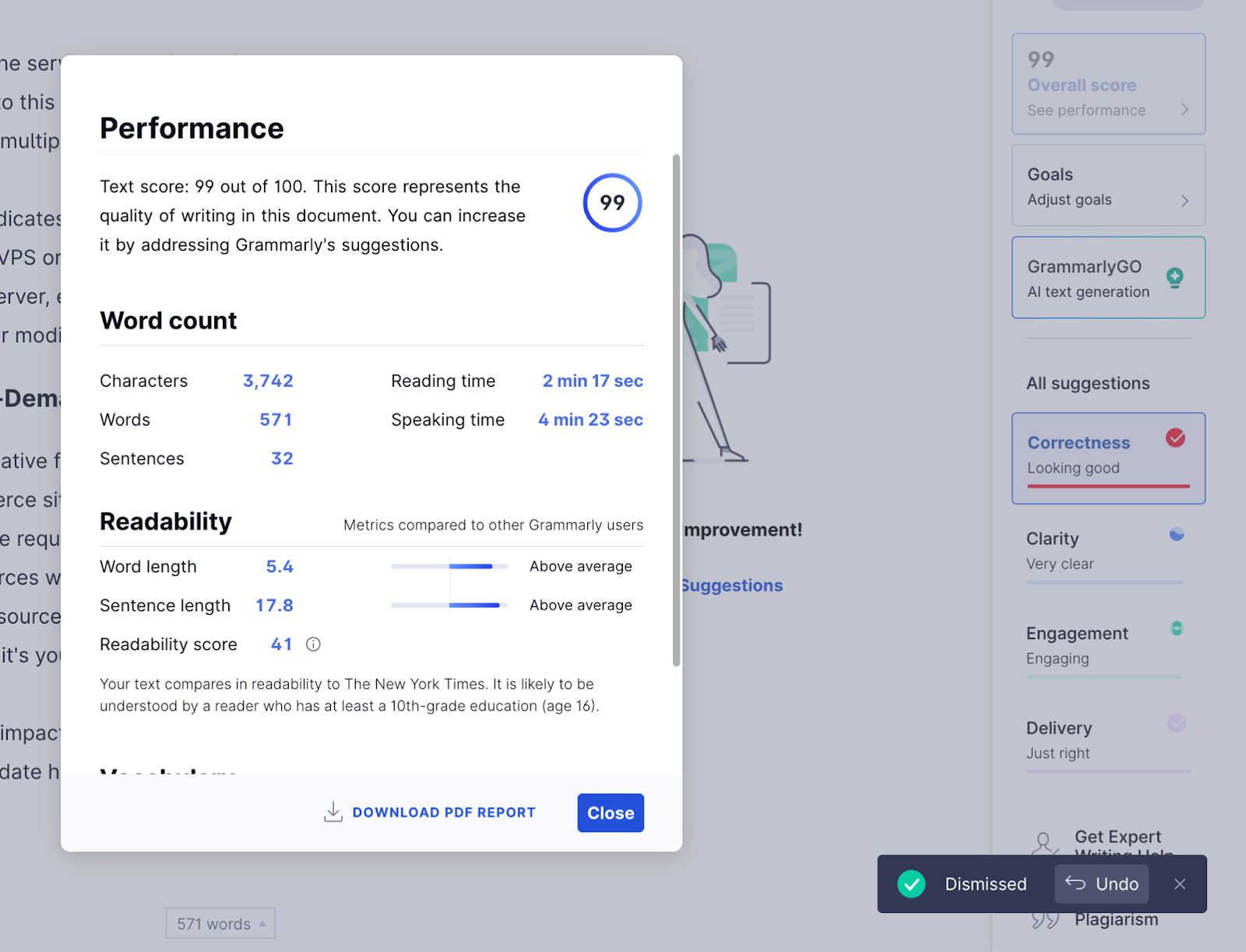Viewport: 1246px width, 952px height.
Task: Click the download arrow icon
Action: (333, 812)
